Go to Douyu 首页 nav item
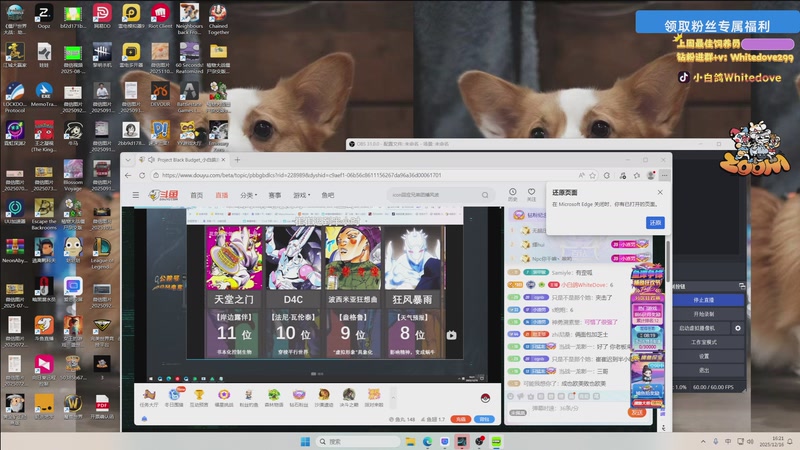Screen dimensions: 800x450 (196, 195)
